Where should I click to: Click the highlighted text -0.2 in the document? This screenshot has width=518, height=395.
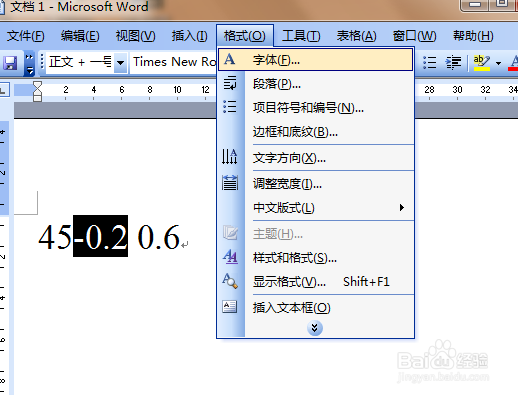(101, 236)
